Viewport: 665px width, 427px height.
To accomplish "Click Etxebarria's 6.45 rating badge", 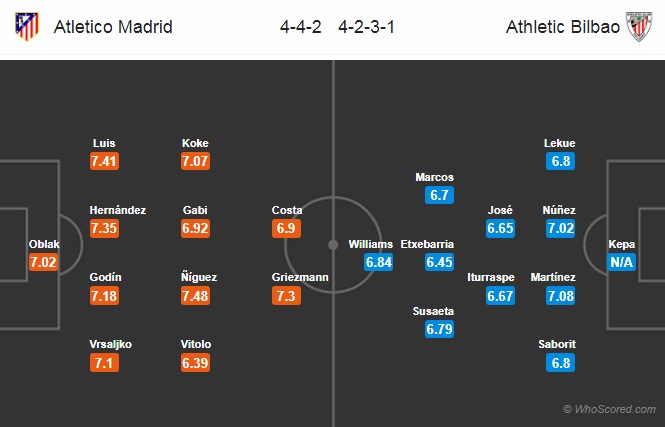I will coord(439,262).
